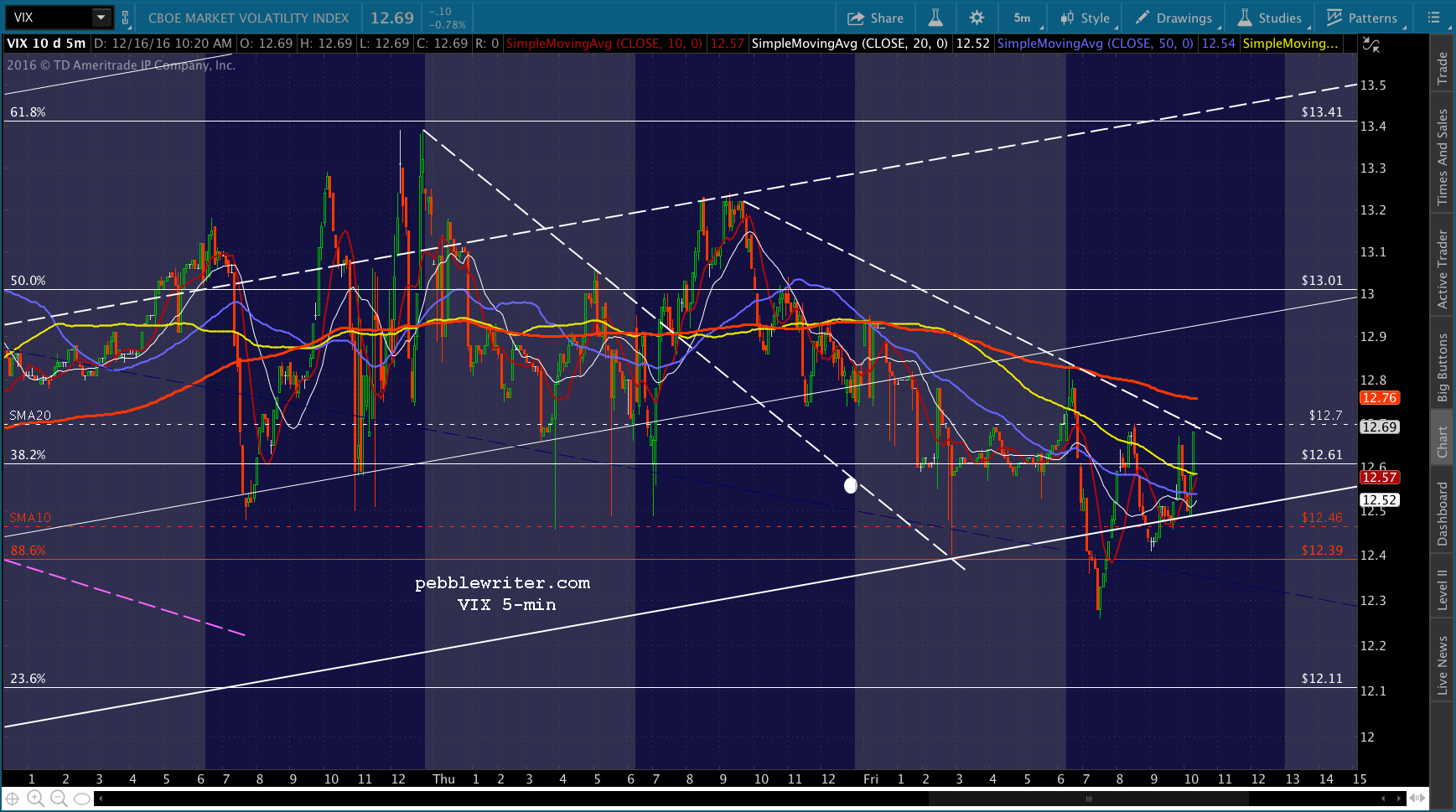Click the 88.6% Fibonacci level label
Screen dimensions: 1456x812
[28, 551]
